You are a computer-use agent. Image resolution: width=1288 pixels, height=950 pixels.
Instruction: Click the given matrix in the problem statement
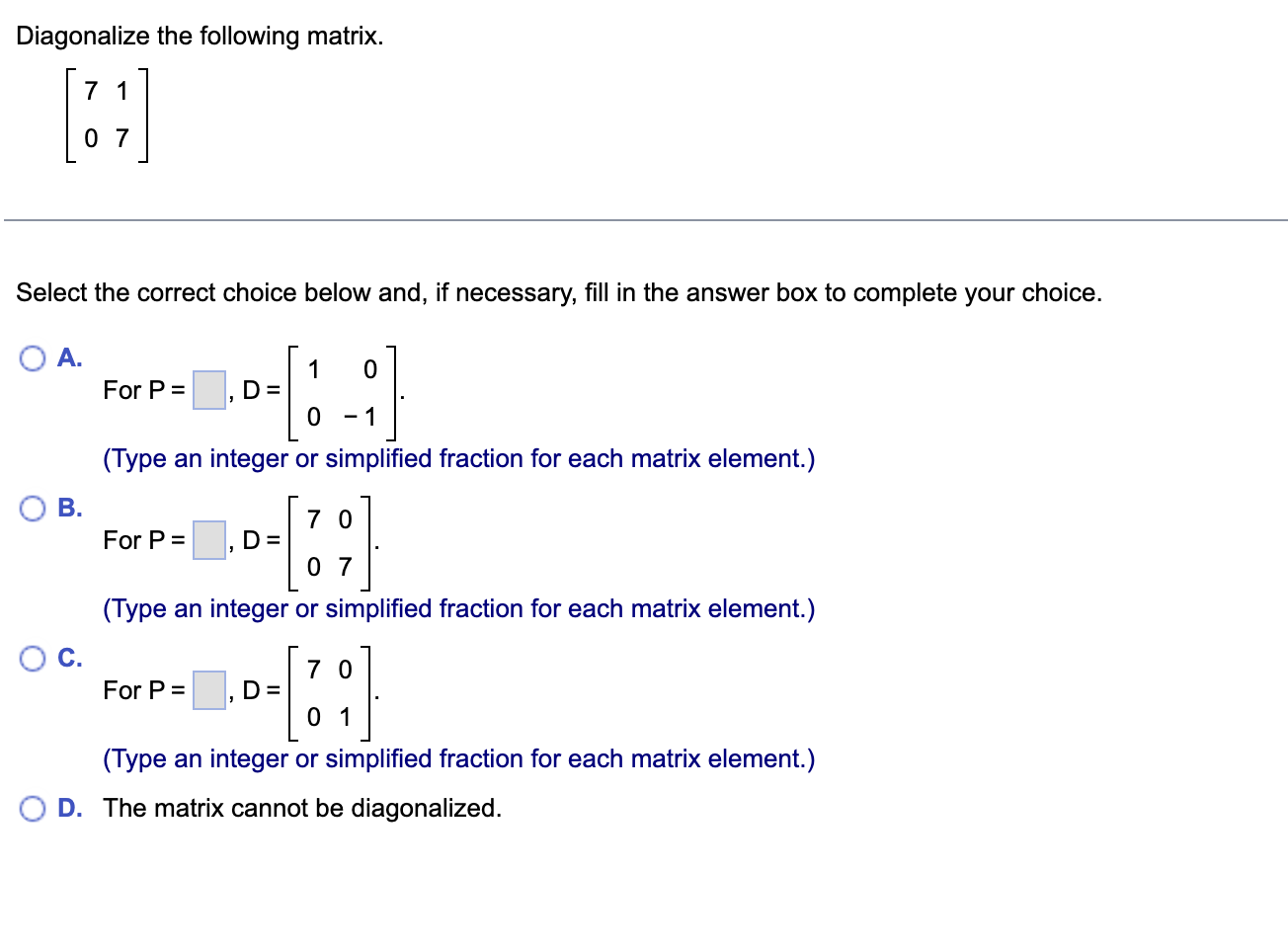(106, 116)
